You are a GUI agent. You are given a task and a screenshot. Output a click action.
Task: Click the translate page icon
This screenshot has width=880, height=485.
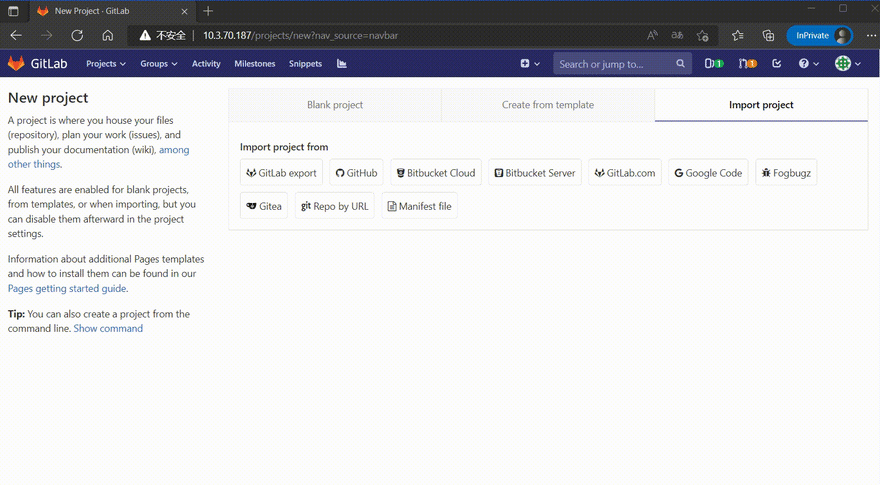coord(677,35)
